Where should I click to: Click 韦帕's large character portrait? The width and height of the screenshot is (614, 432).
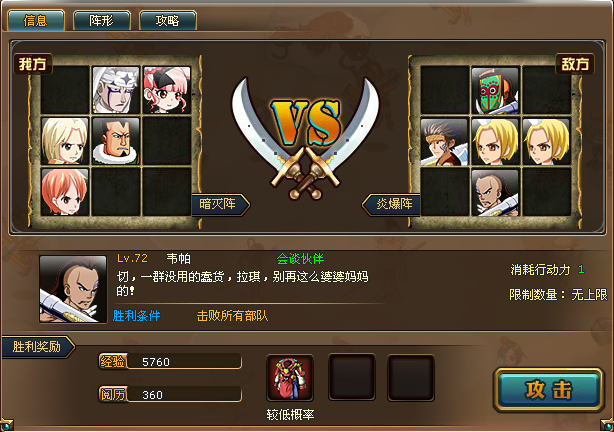click(x=73, y=289)
